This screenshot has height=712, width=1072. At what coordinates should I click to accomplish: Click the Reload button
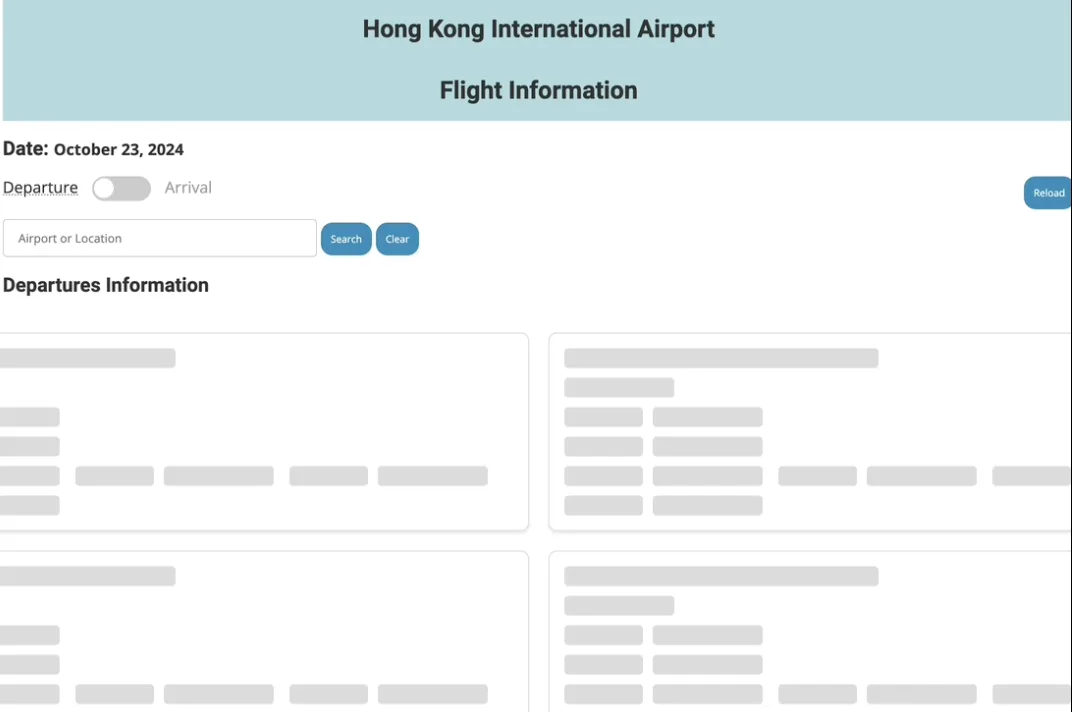click(1047, 193)
